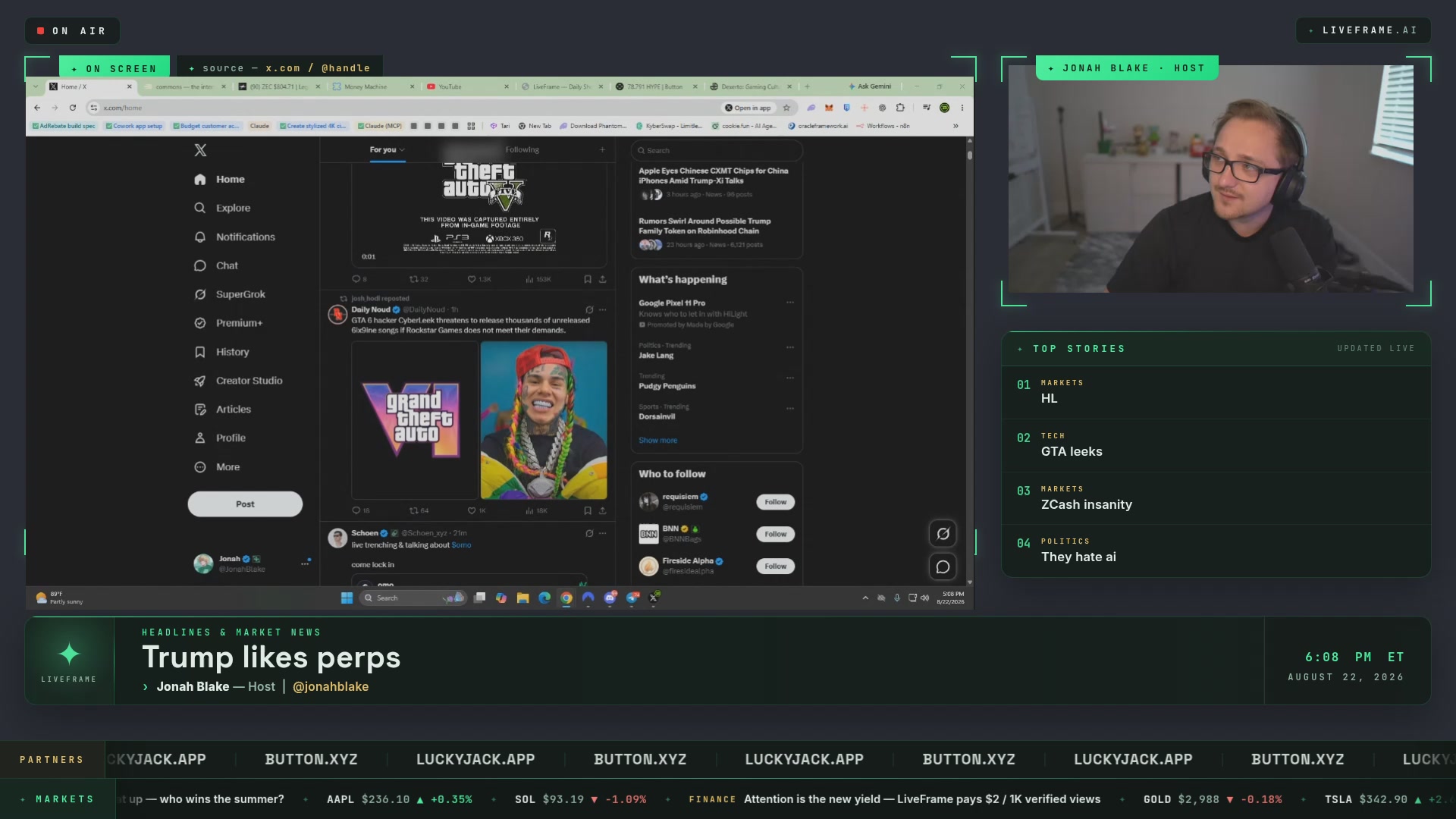Open more options for Pudgy Penguins trend
The width and height of the screenshot is (1456, 819).
click(790, 378)
